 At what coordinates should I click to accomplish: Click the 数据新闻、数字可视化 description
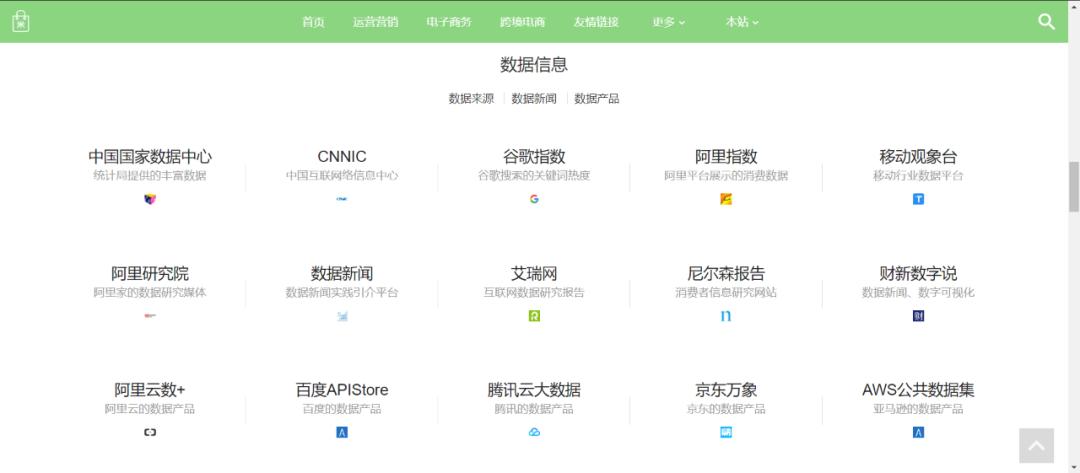tap(918, 293)
